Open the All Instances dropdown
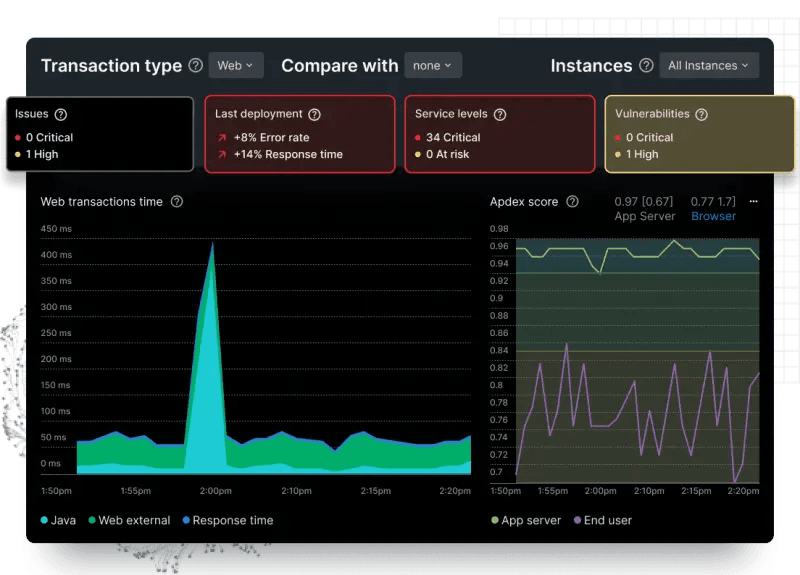The width and height of the screenshot is (800, 575). (x=709, y=65)
